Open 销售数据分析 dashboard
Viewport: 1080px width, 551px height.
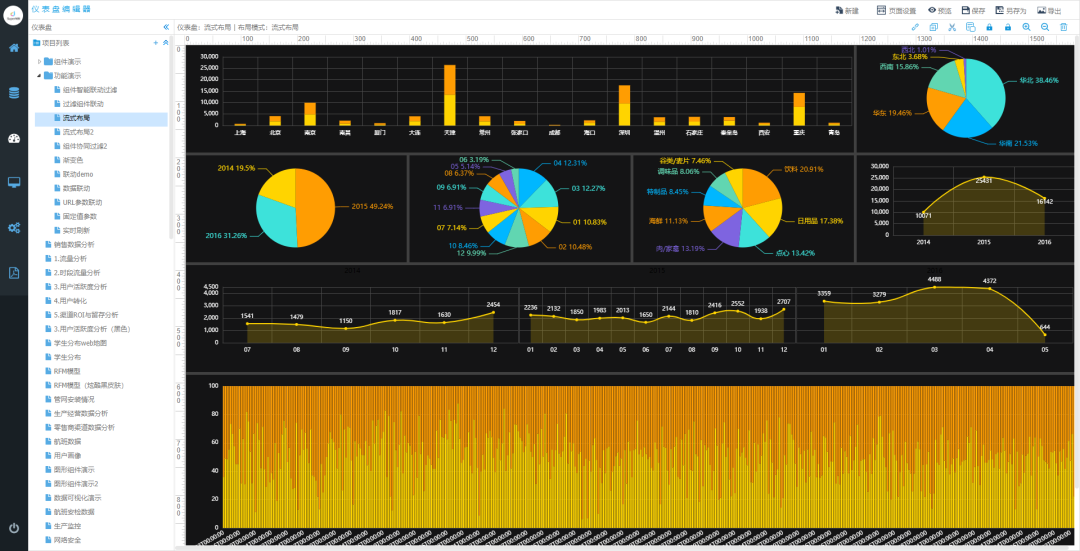74,245
